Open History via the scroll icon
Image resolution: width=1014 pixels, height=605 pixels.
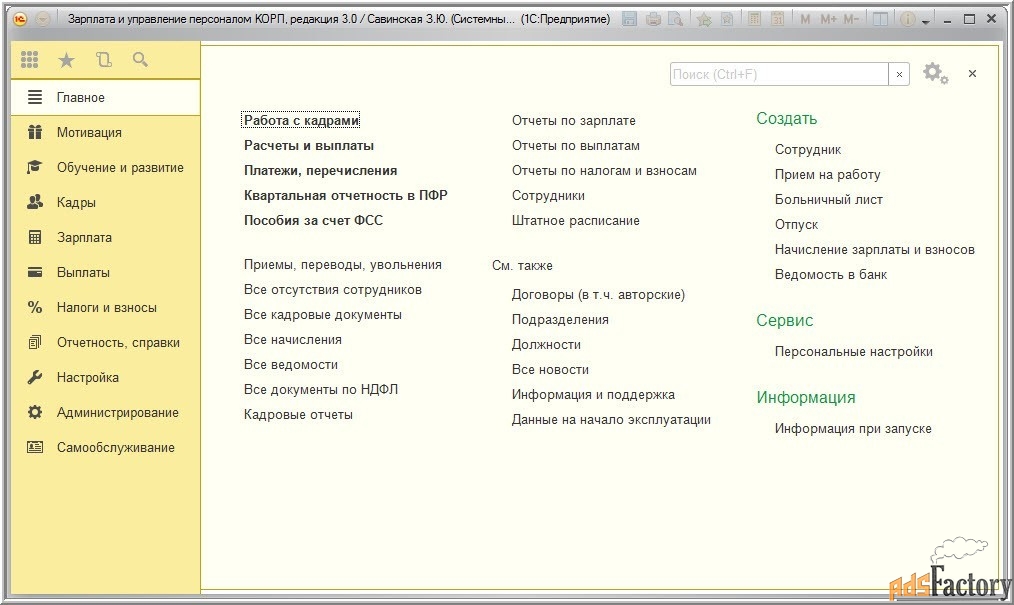(x=103, y=60)
